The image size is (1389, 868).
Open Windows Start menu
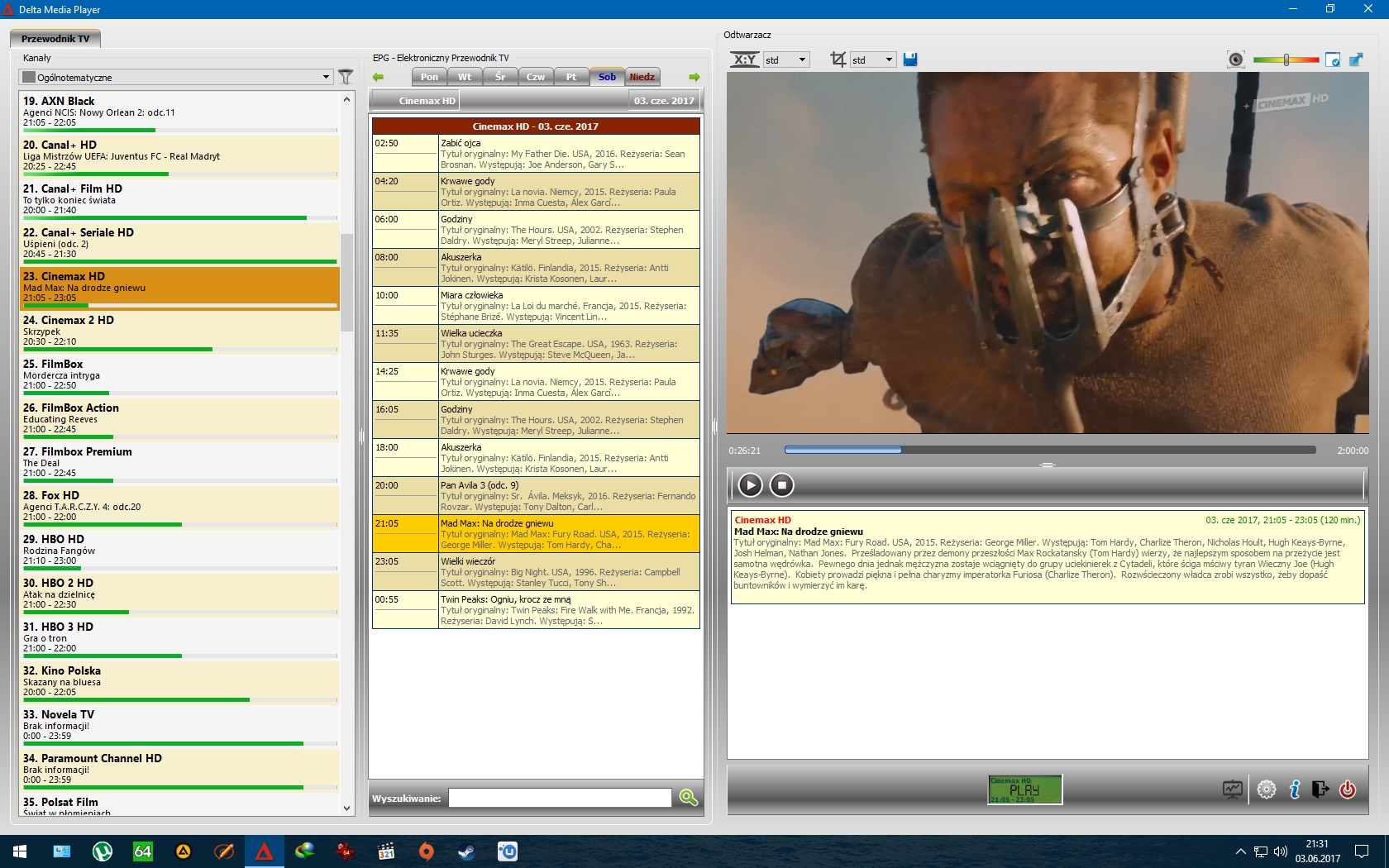(20, 851)
